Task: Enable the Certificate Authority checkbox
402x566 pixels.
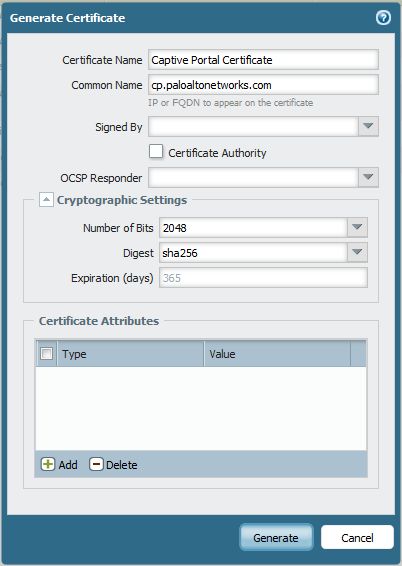Action: coord(156,152)
